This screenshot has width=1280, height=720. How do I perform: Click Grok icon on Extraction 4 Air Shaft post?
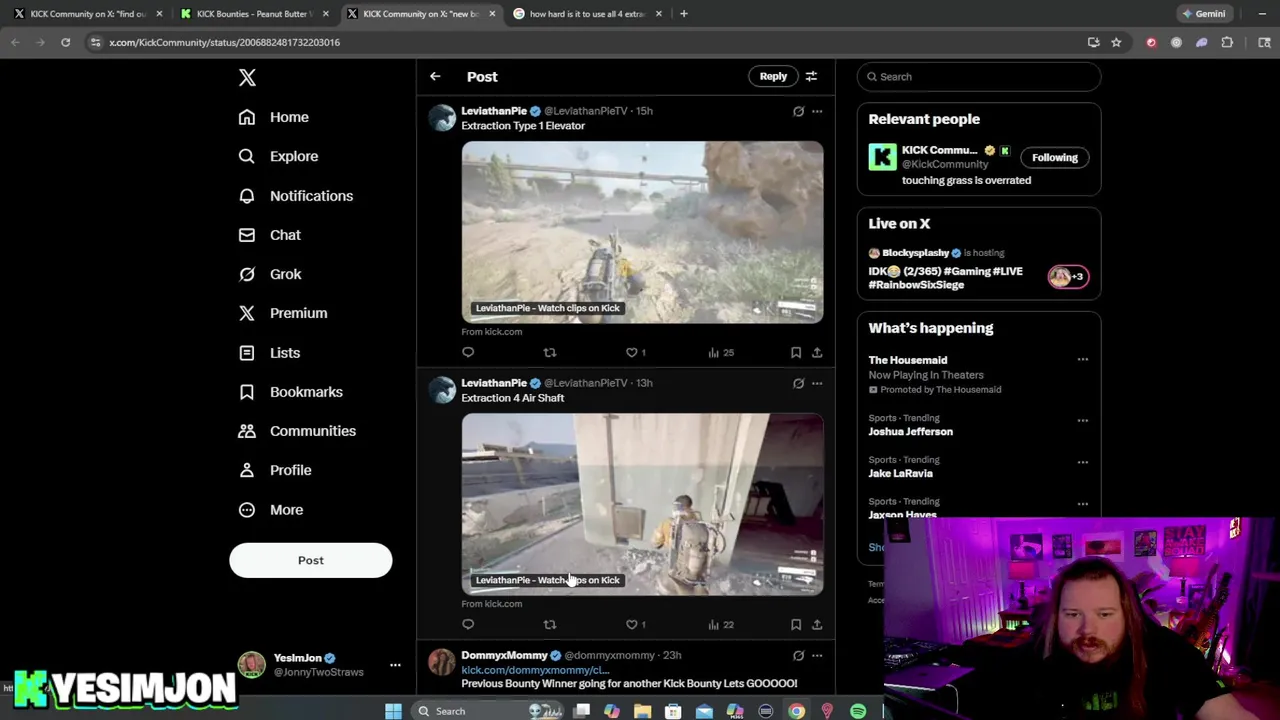798,383
